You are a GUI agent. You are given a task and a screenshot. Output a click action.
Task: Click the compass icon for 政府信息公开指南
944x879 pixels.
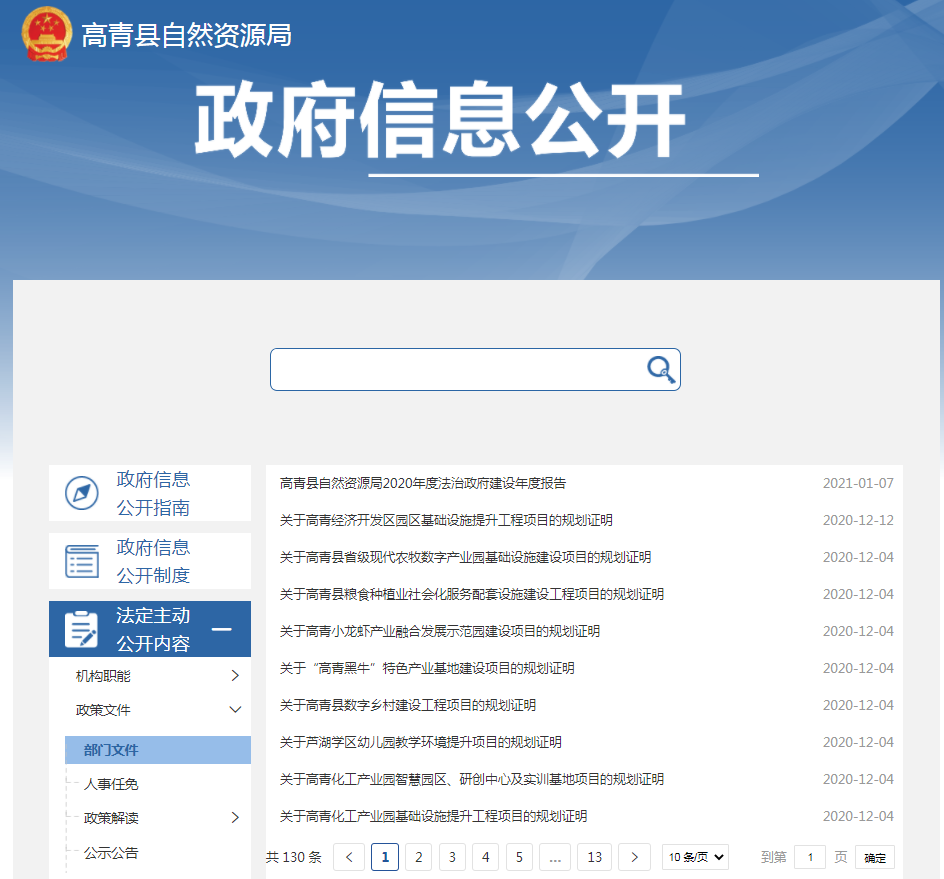coord(82,493)
